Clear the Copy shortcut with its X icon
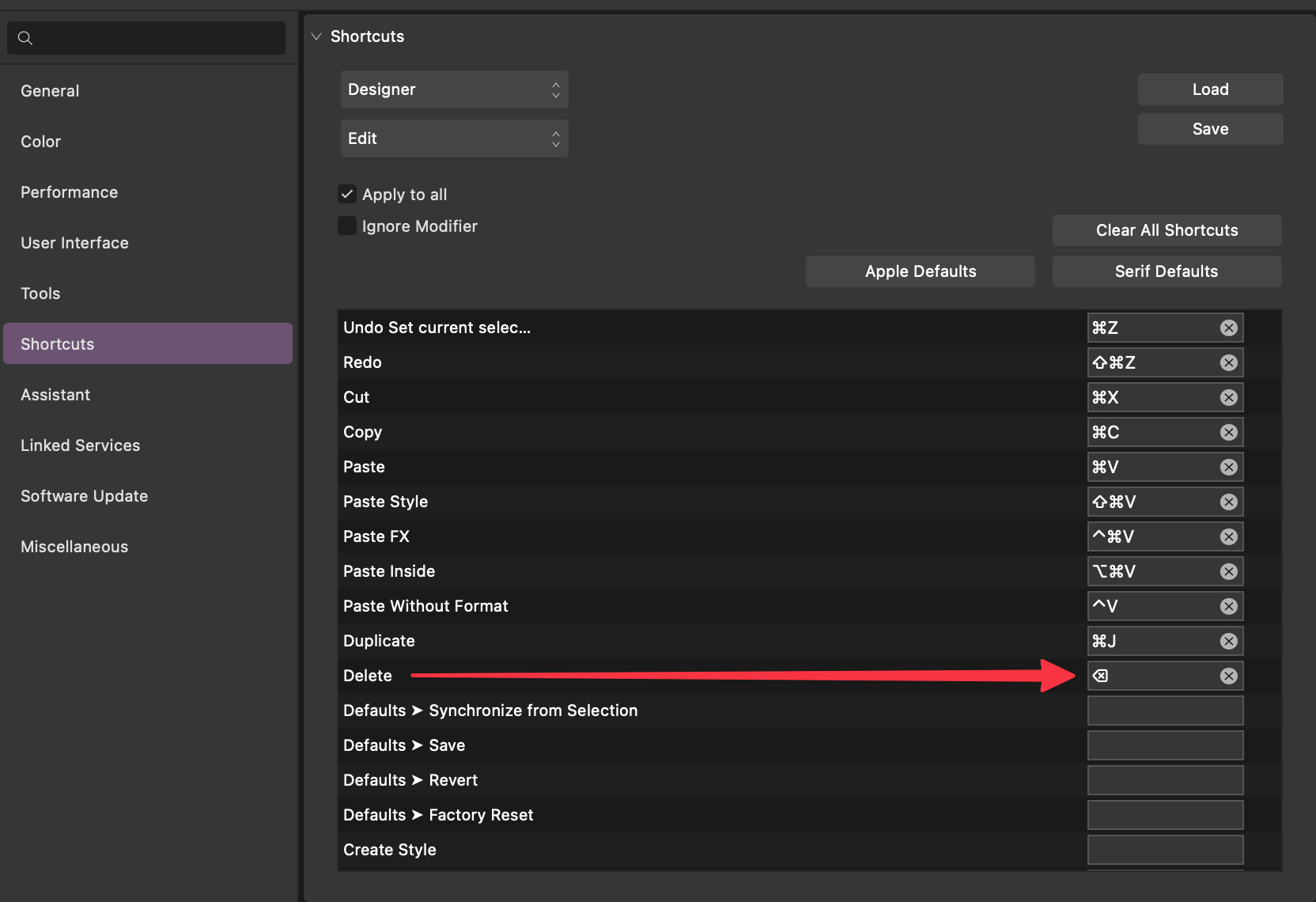The height and width of the screenshot is (902, 1316). pyautogui.click(x=1228, y=432)
